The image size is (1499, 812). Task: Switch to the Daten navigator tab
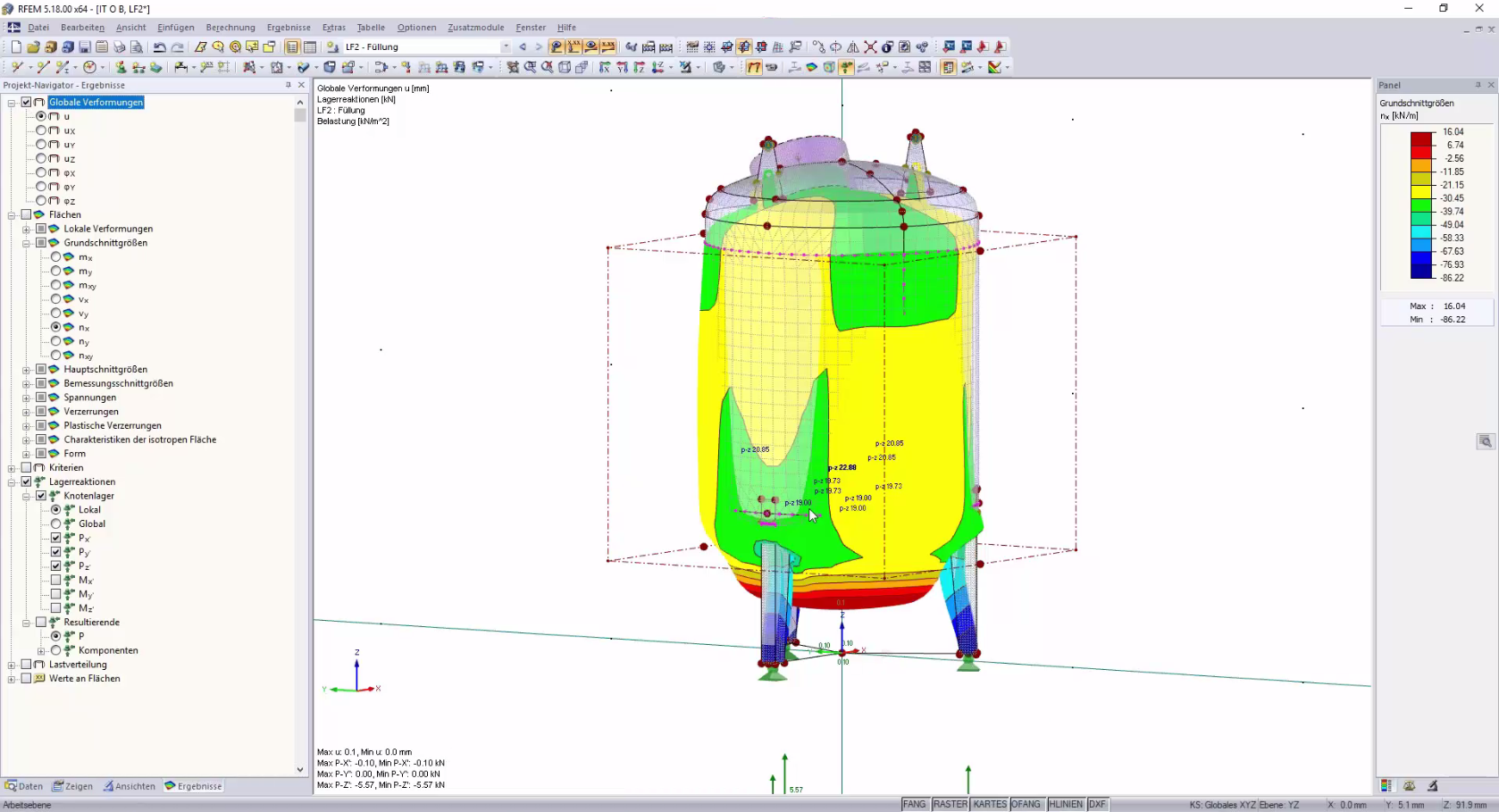(24, 786)
